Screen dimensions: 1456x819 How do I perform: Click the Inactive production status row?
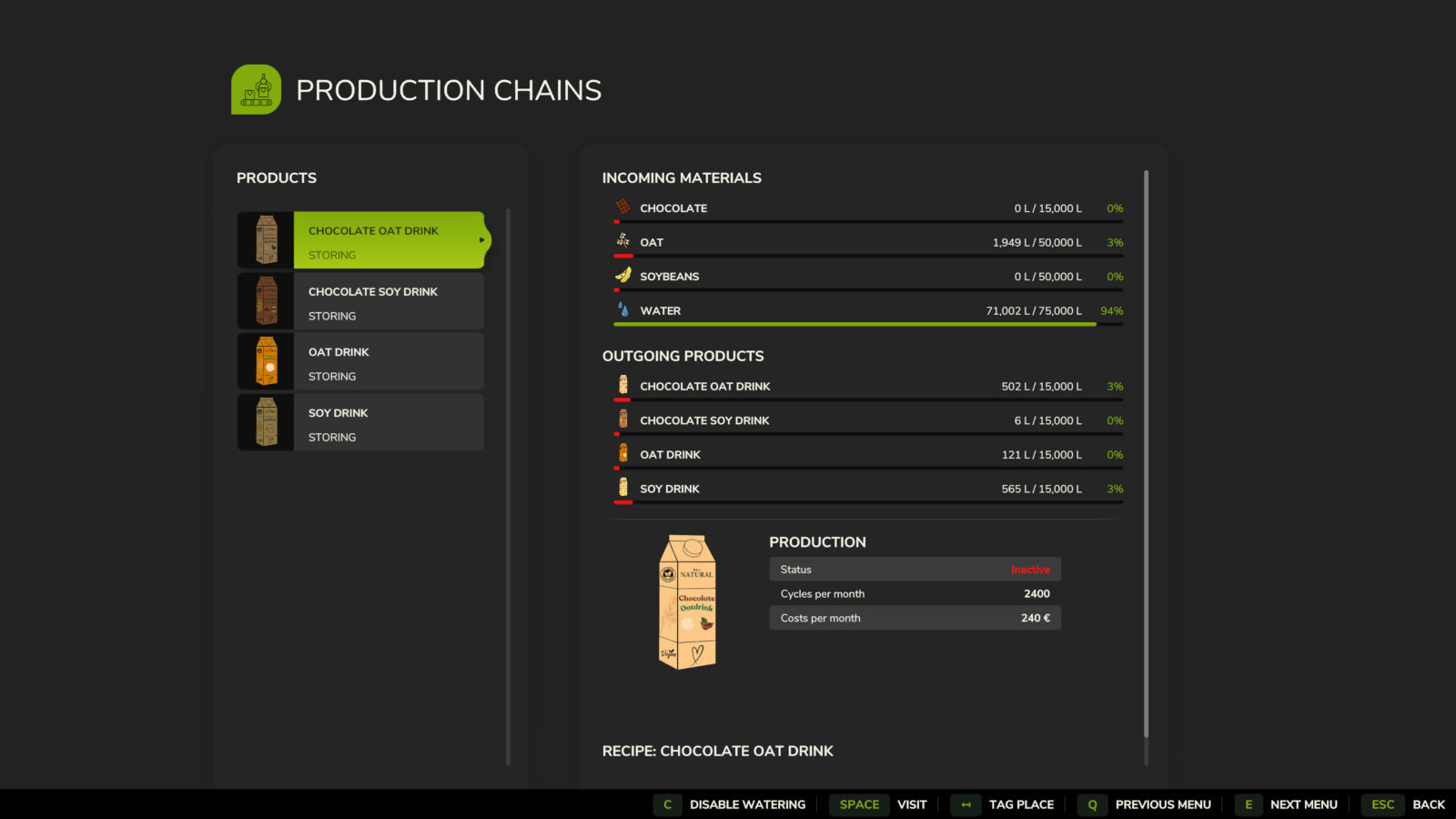915,570
